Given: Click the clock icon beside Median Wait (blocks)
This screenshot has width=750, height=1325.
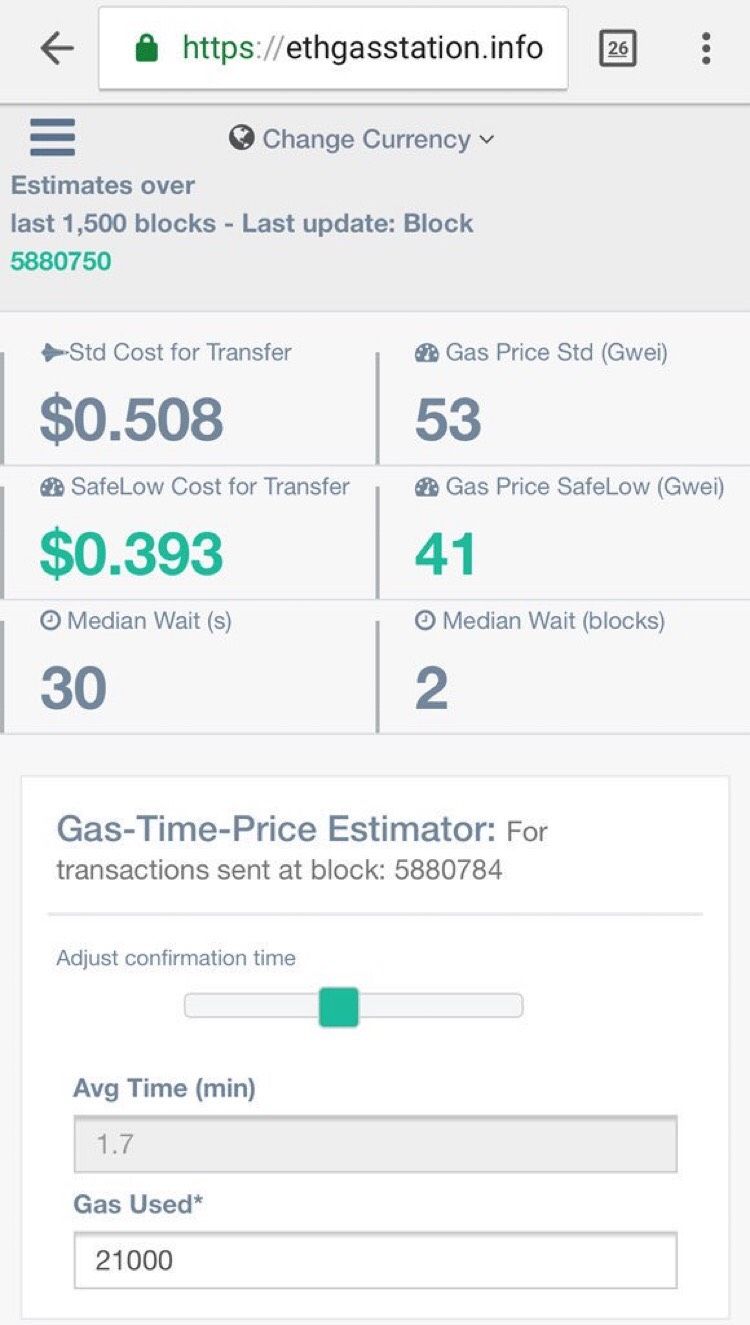Looking at the screenshot, I should click(425, 621).
